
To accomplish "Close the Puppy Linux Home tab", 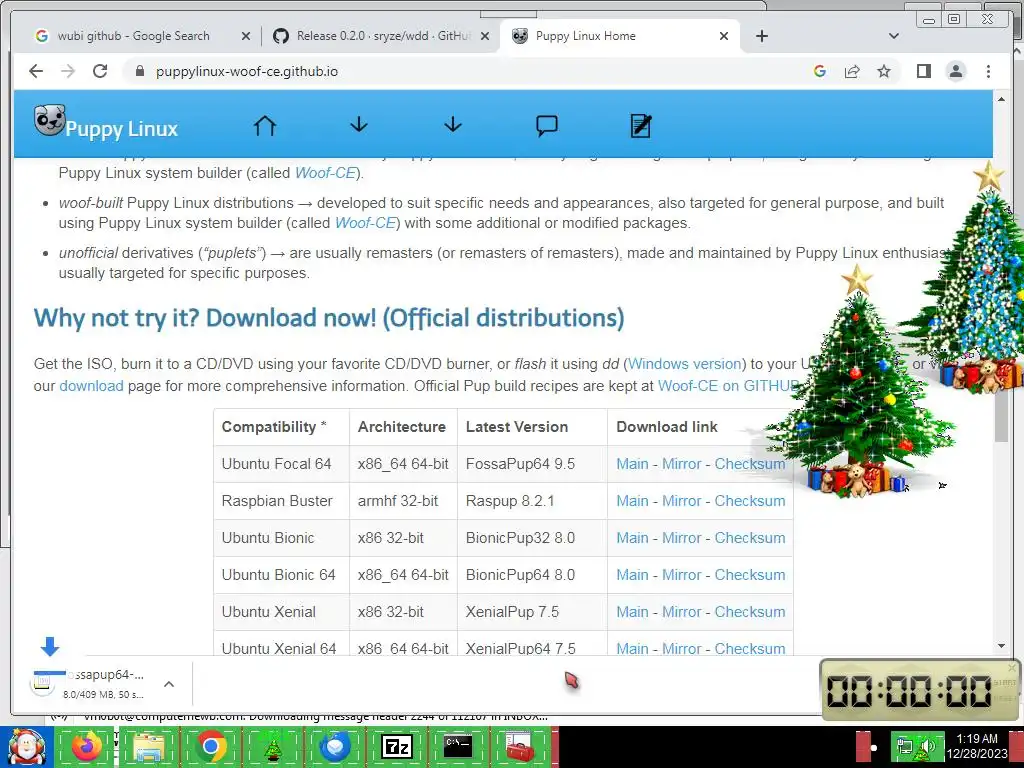I will click(724, 36).
